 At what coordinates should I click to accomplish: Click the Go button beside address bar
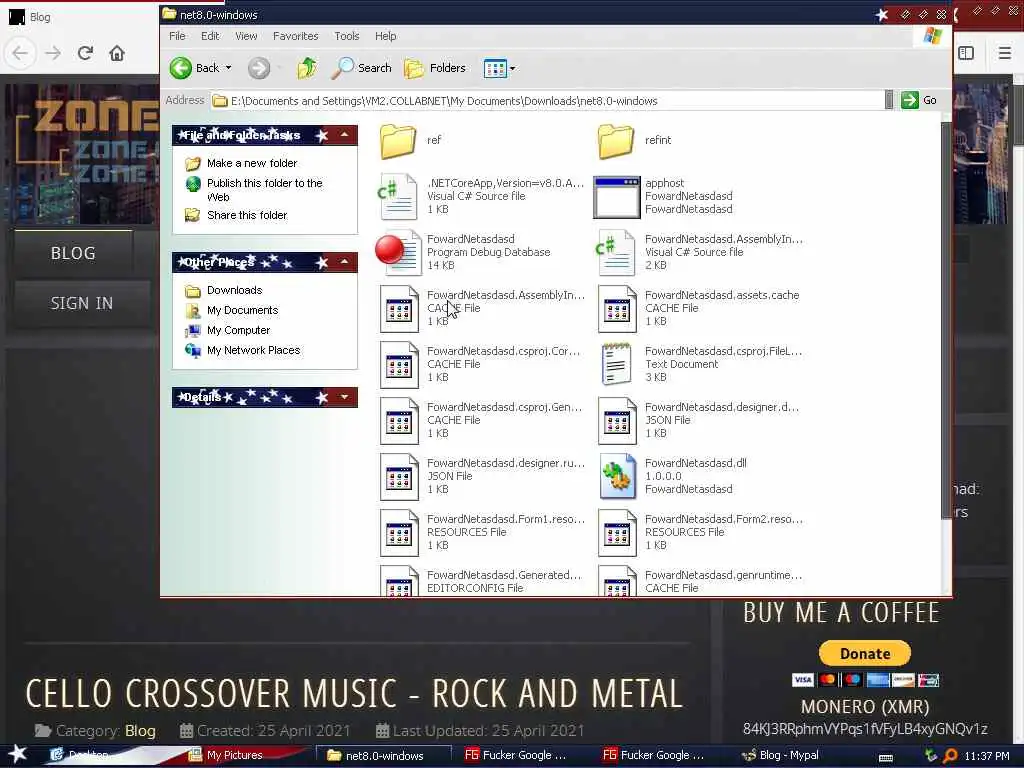coord(919,100)
